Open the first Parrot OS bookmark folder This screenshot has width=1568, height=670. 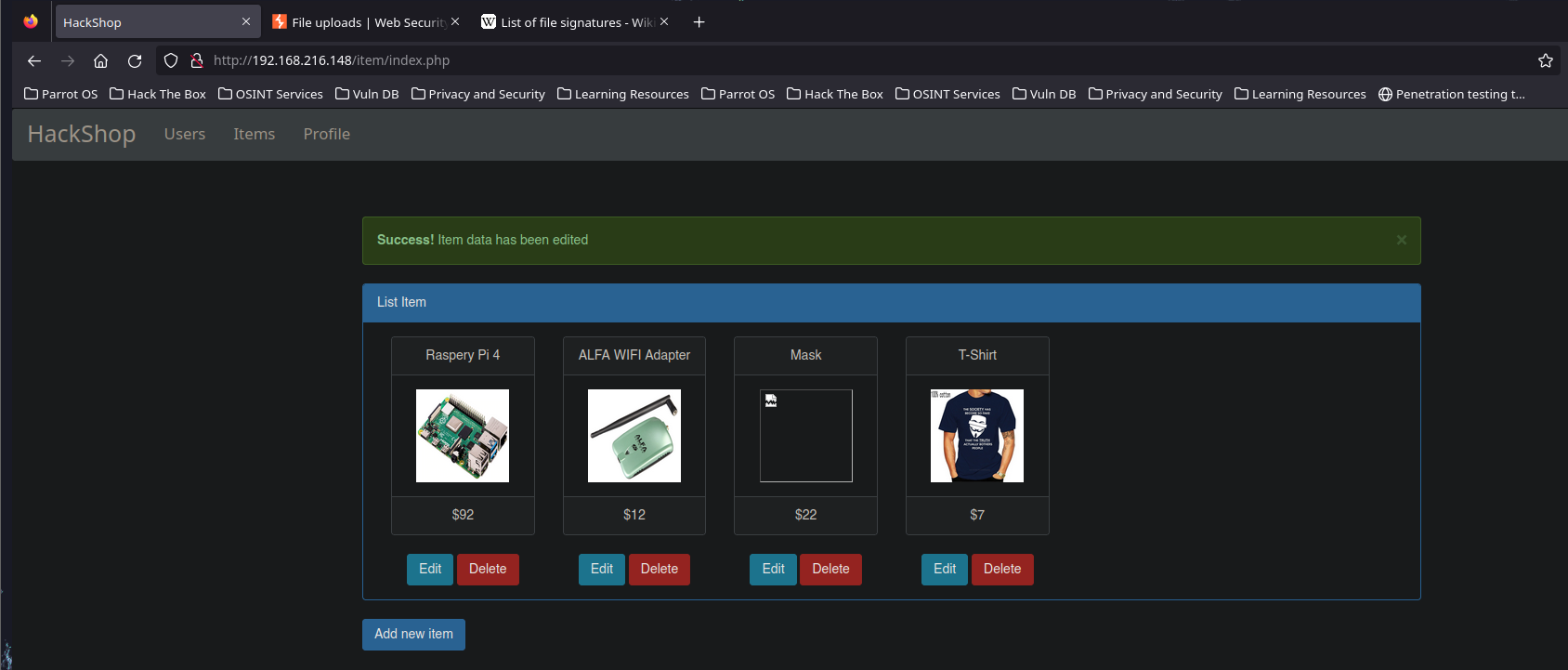(61, 94)
